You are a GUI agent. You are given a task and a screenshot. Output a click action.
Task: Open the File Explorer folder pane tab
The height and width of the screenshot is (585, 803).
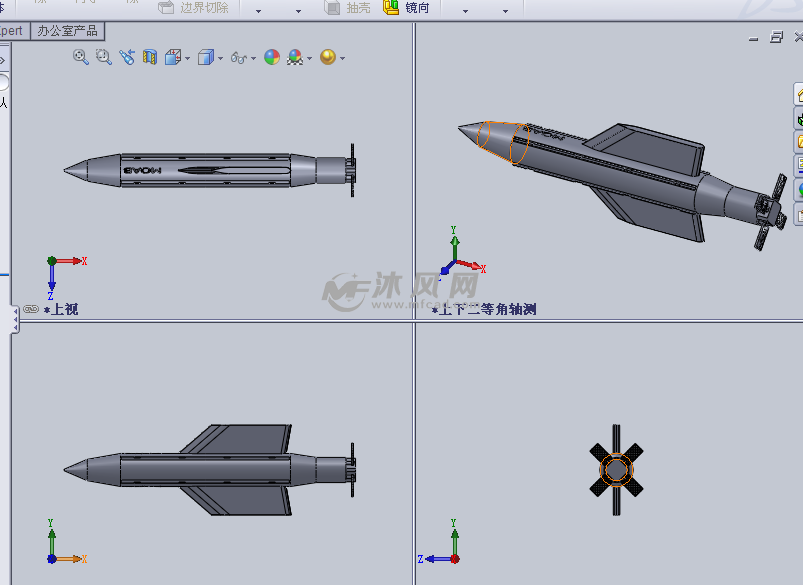tap(798, 142)
